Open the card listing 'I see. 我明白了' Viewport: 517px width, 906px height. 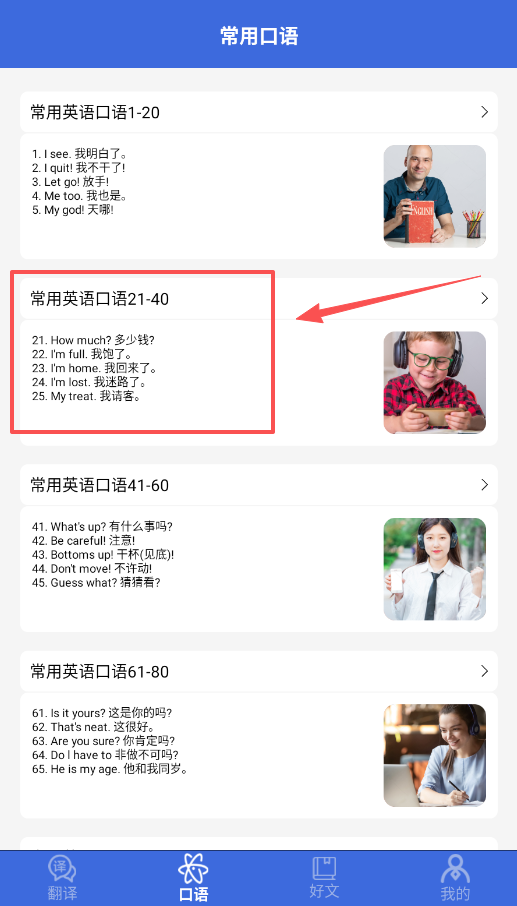[259, 196]
